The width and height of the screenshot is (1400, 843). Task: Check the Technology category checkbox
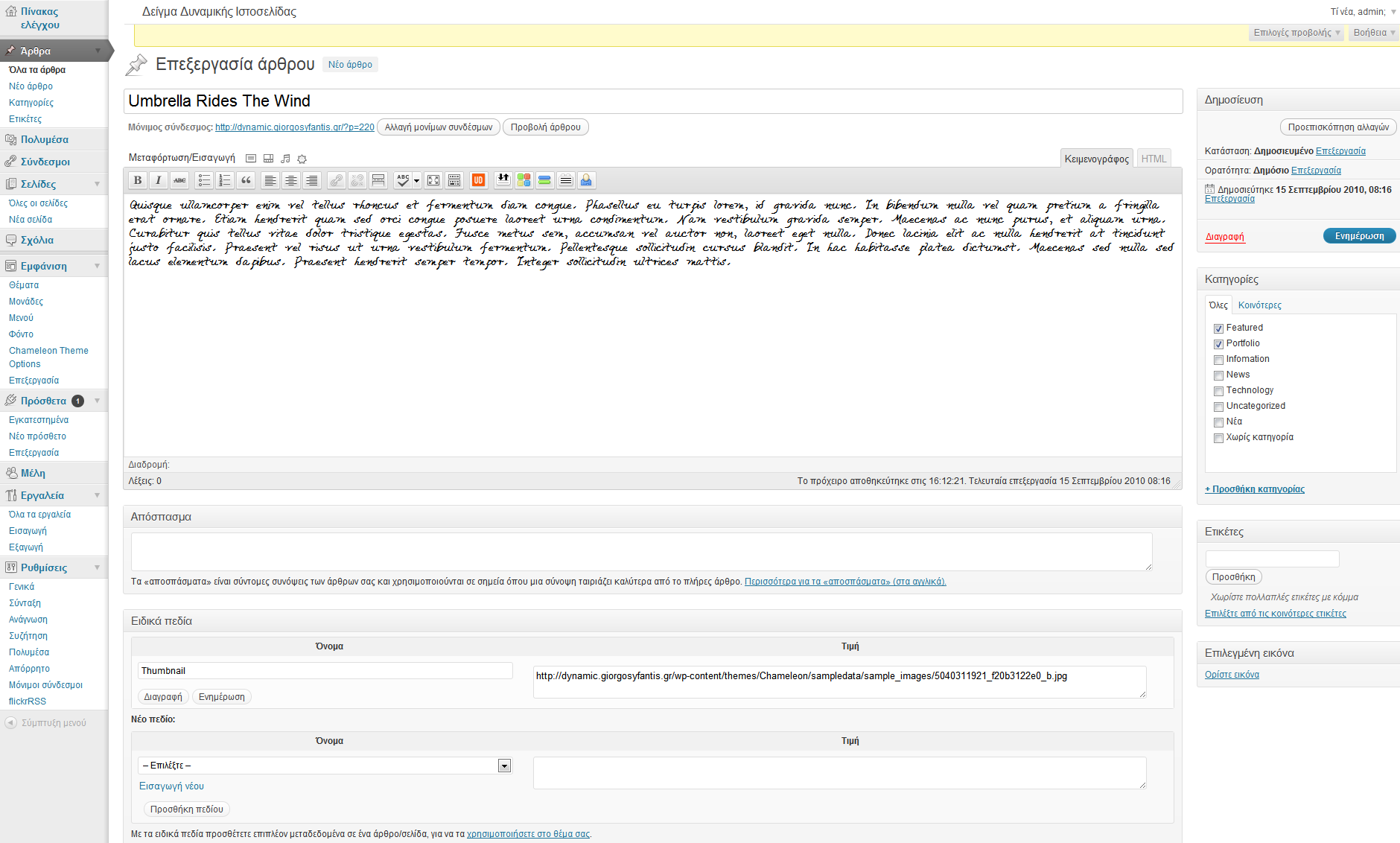click(x=1218, y=391)
